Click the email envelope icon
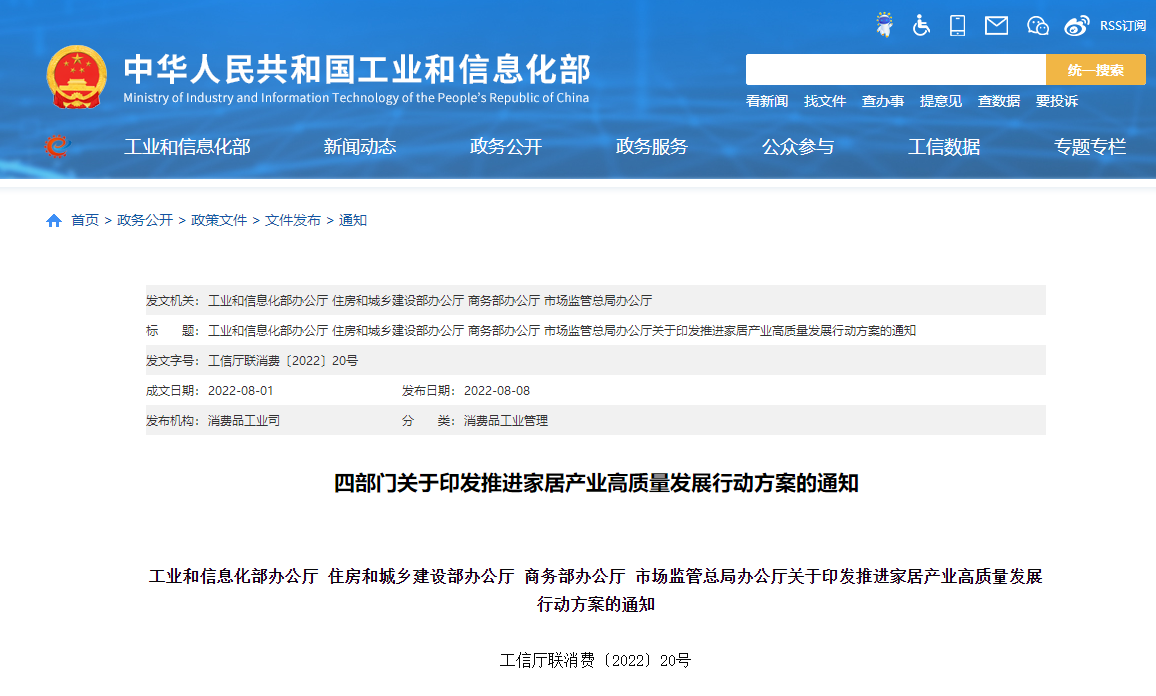 pyautogui.click(x=997, y=26)
